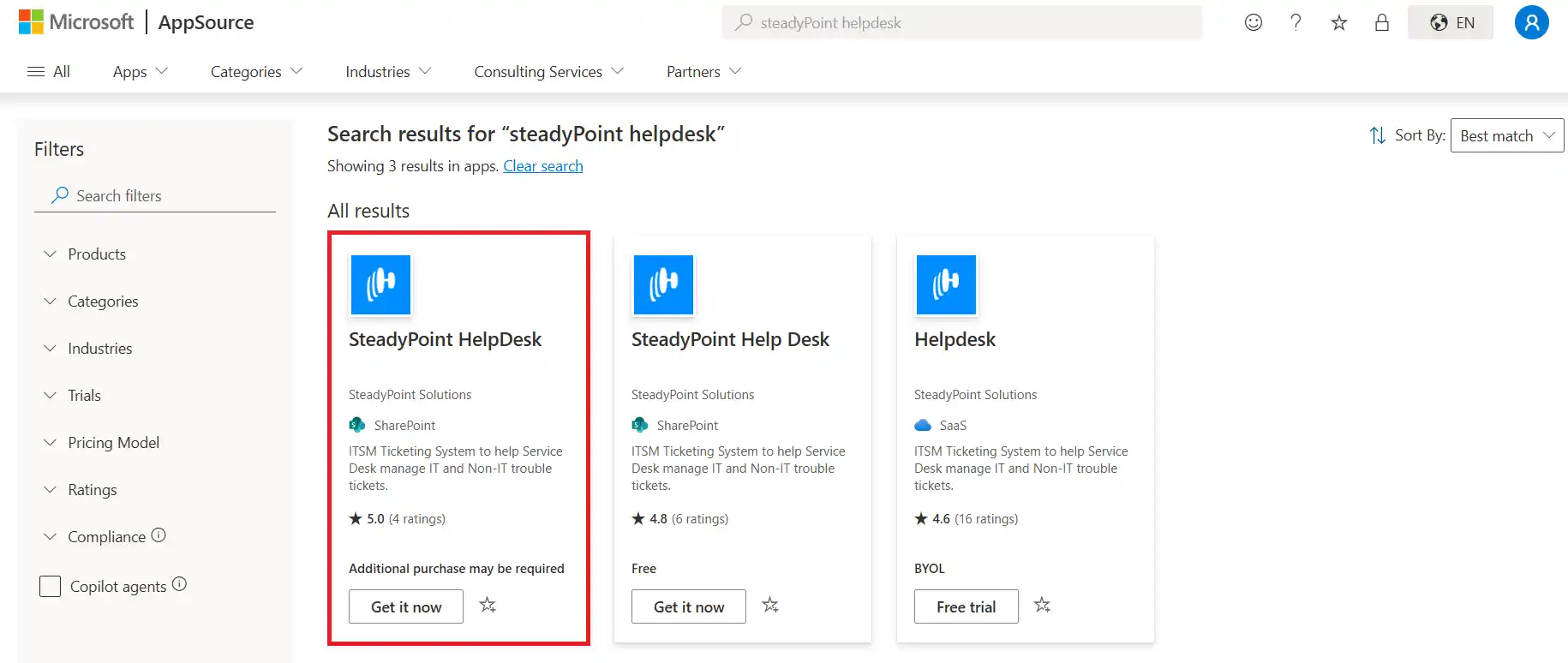This screenshot has width=1568, height=663.
Task: Click SharePoint icon on SteadyPoint Help Desk card
Action: 640,425
